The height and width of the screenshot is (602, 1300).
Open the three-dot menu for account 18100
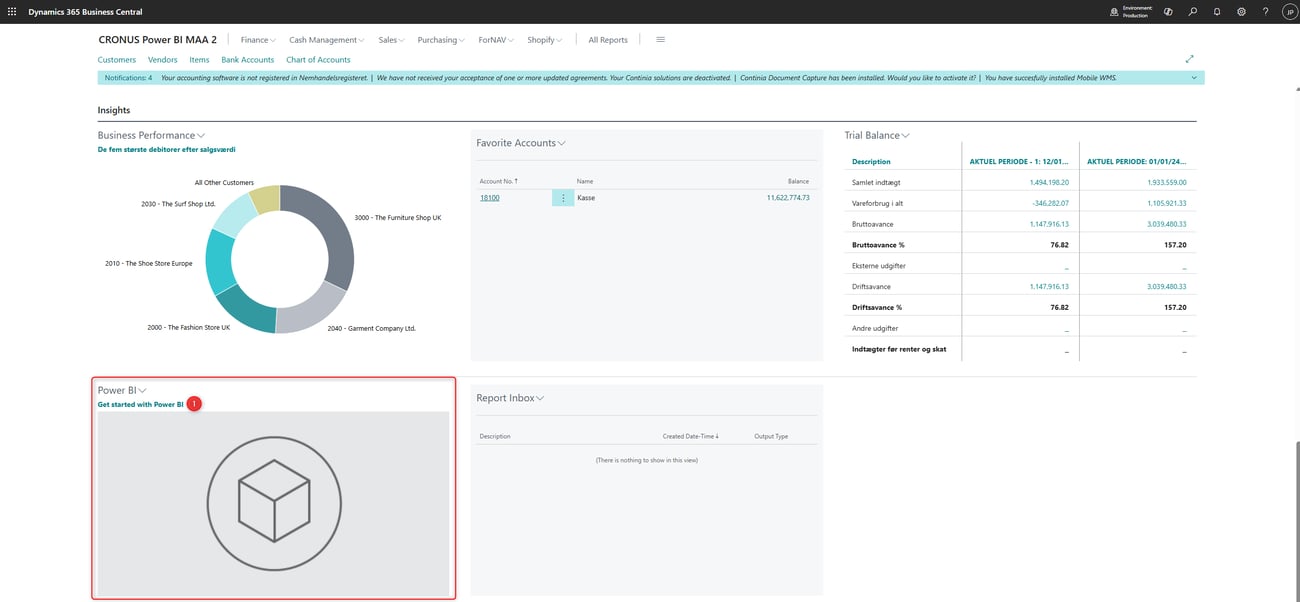click(x=563, y=198)
